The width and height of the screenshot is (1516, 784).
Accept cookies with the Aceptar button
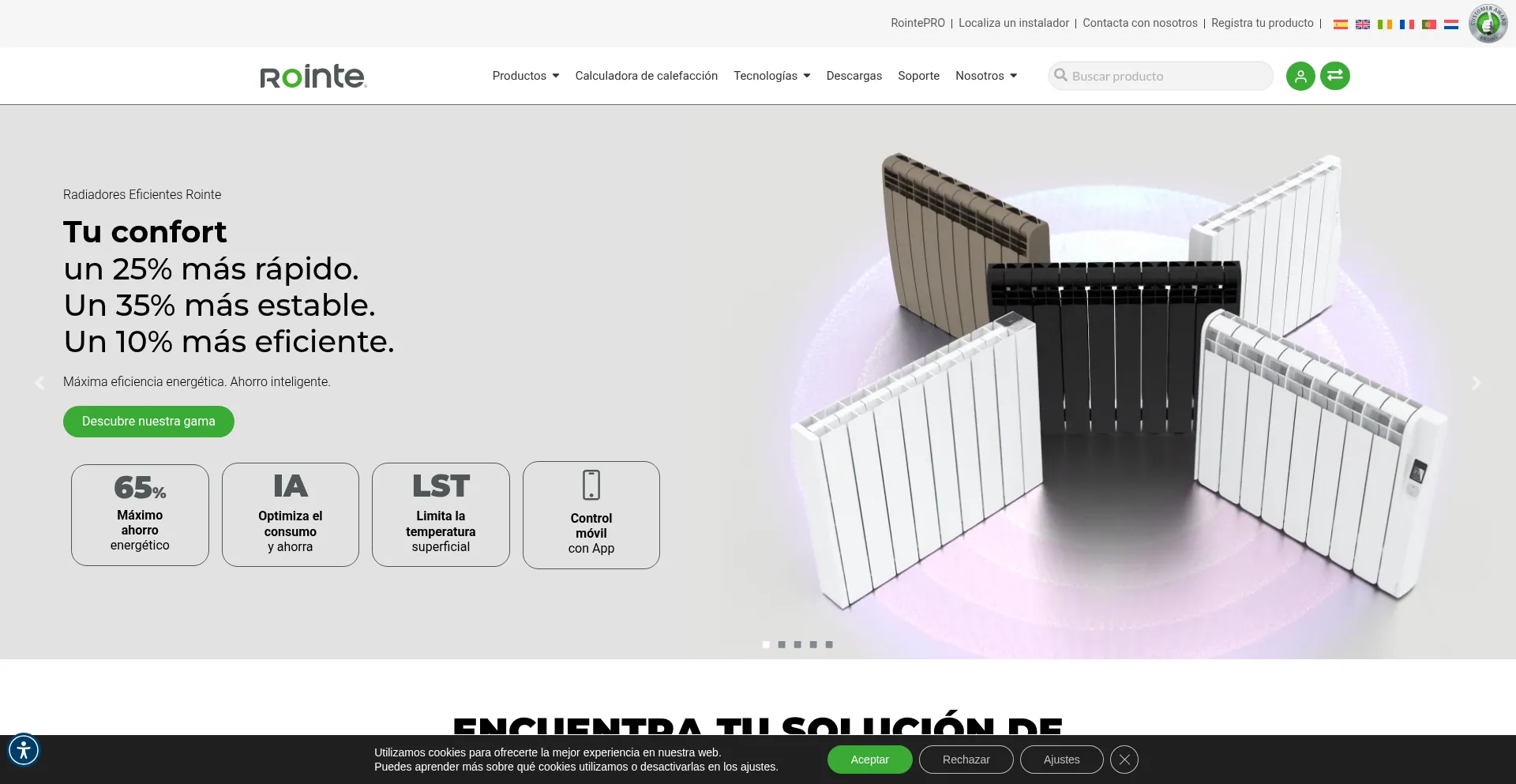click(869, 759)
